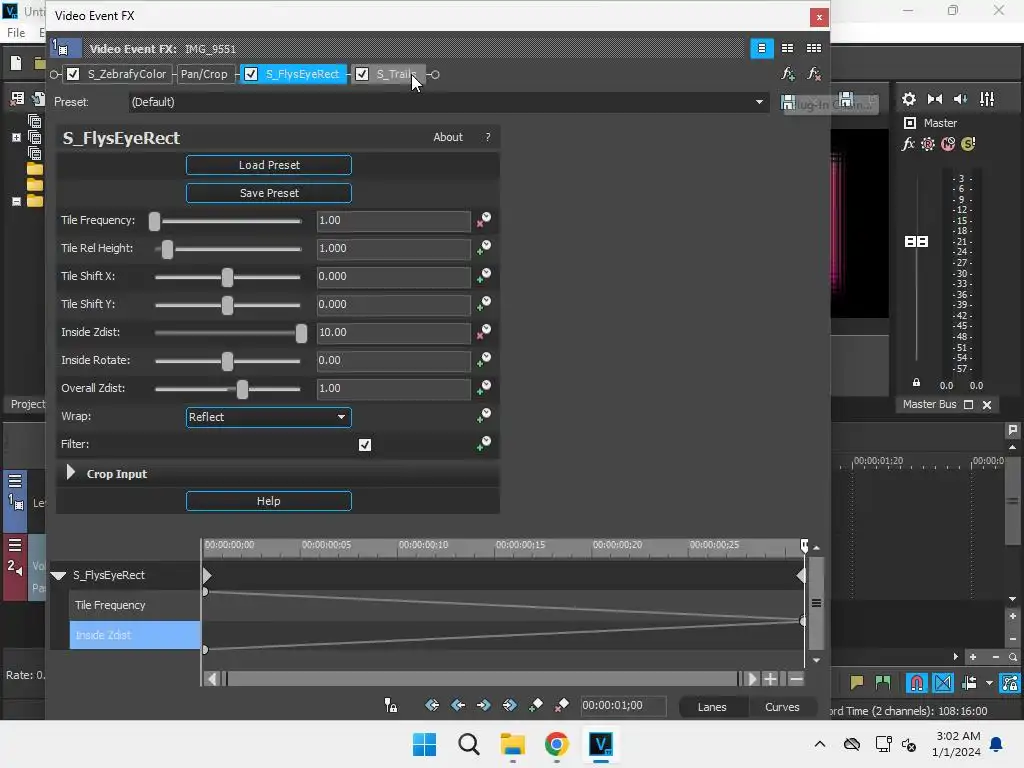The width and height of the screenshot is (1024, 768).
Task: Click the Inside Zdist animate keyframe icon
Action: (483, 332)
